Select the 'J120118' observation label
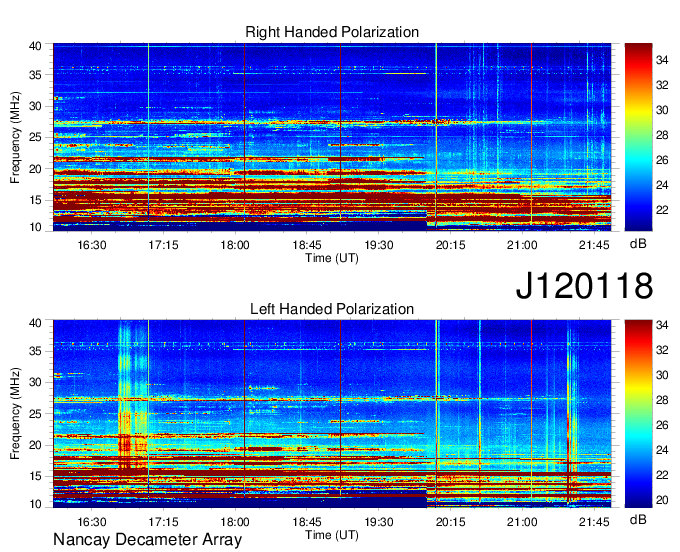The width and height of the screenshot is (680, 552). [584, 285]
